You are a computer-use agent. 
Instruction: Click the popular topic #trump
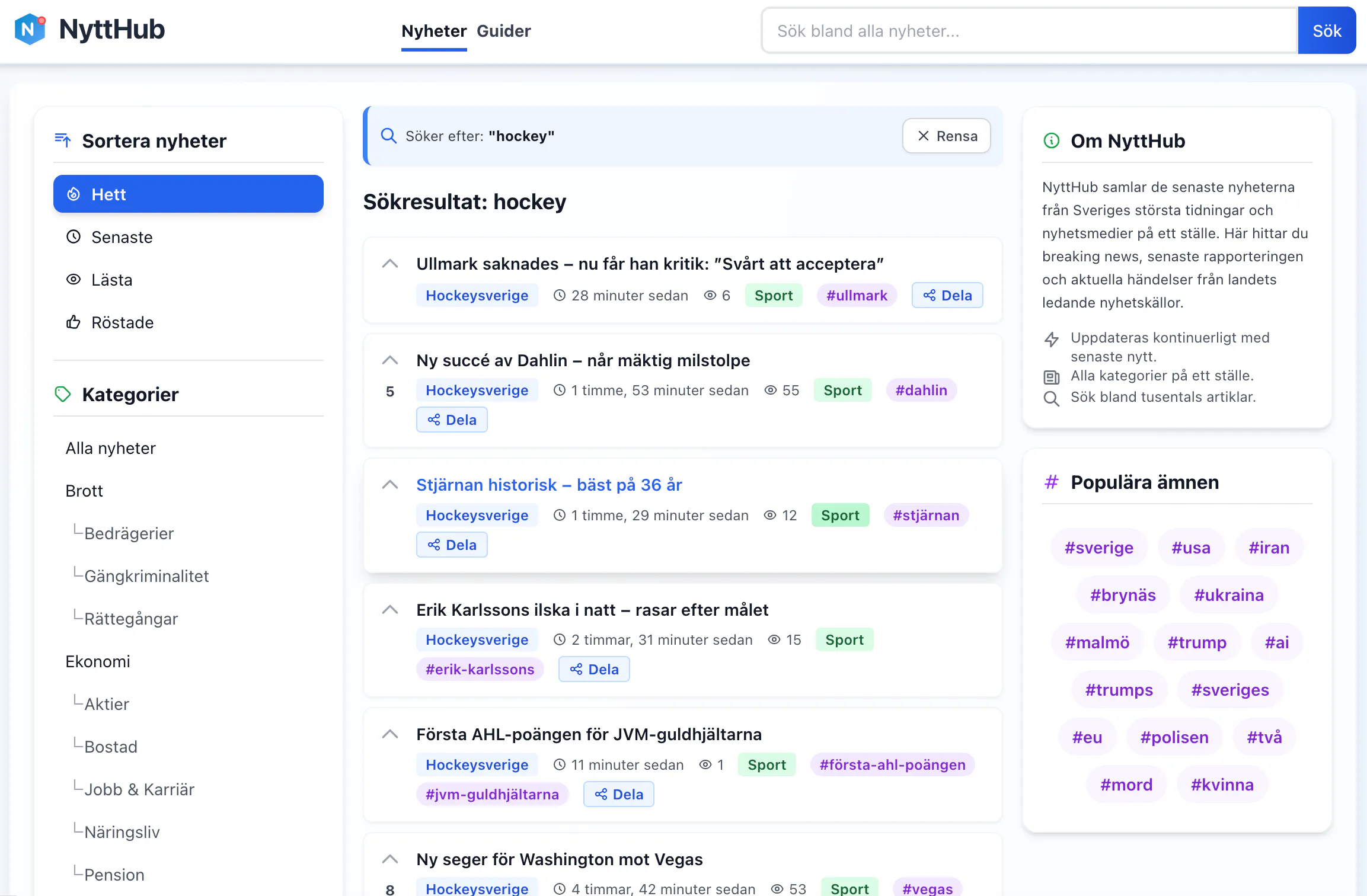pyautogui.click(x=1197, y=642)
